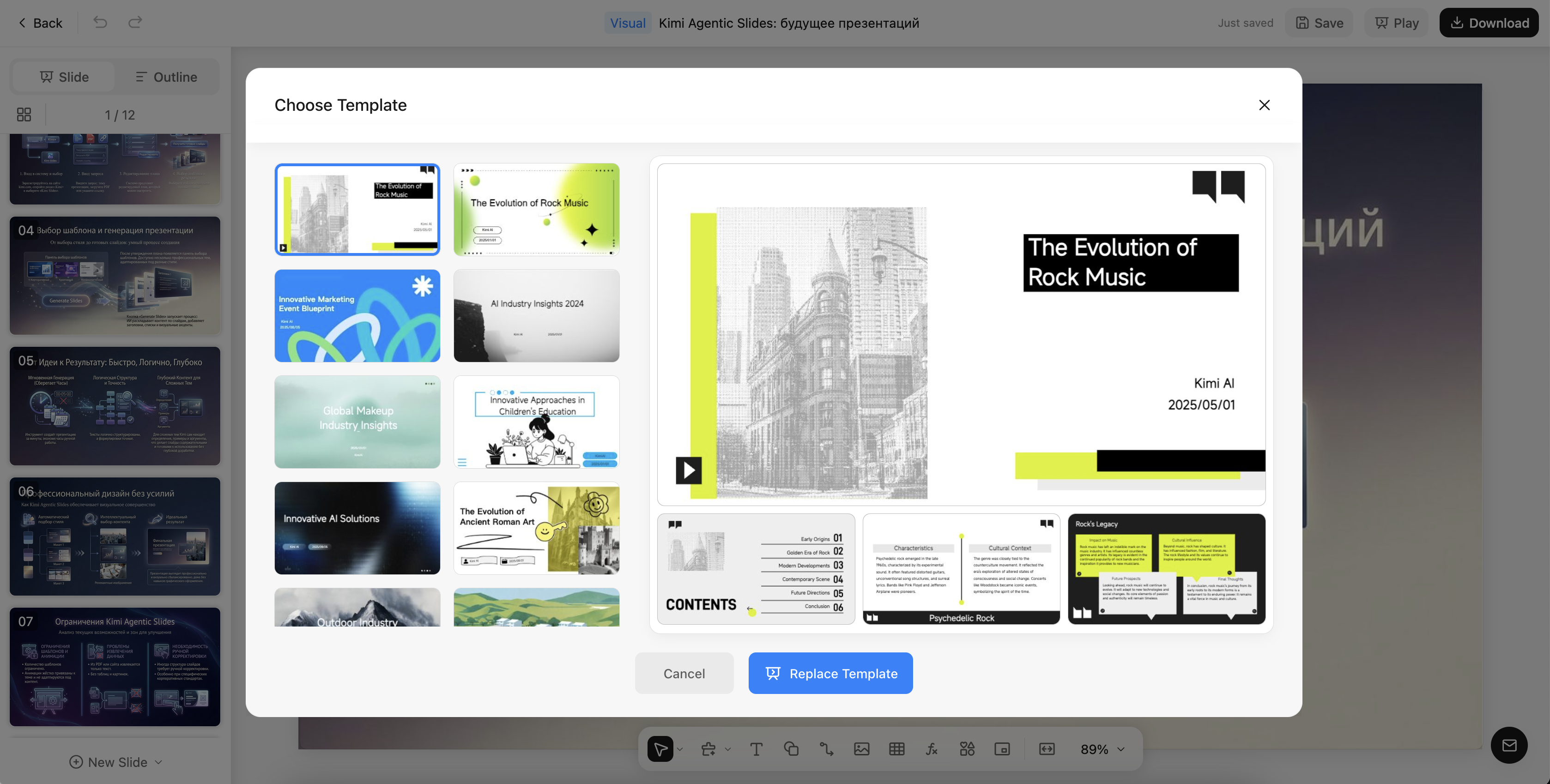The image size is (1550, 784).
Task: Open the formula insertion tool
Action: 932,749
